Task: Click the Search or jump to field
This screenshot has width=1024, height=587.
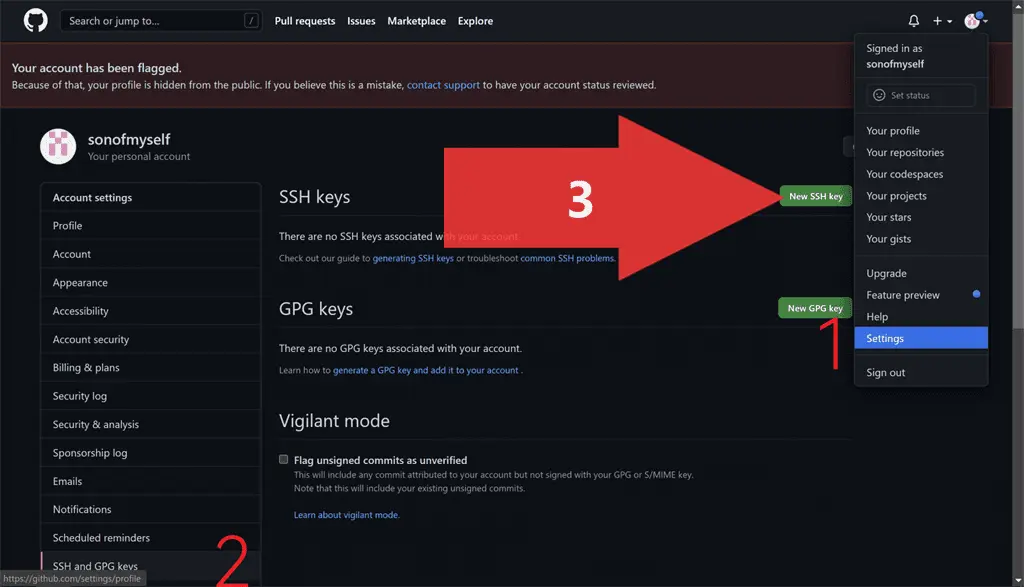Action: (150, 21)
